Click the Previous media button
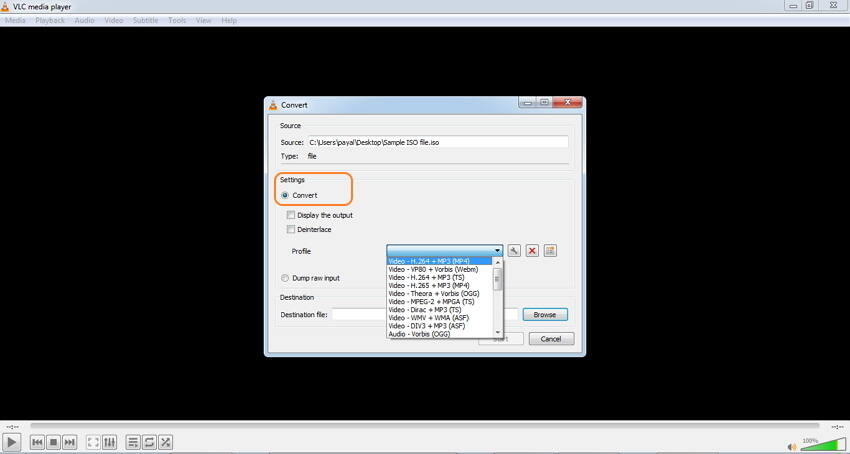This screenshot has height=454, width=850. [x=37, y=443]
